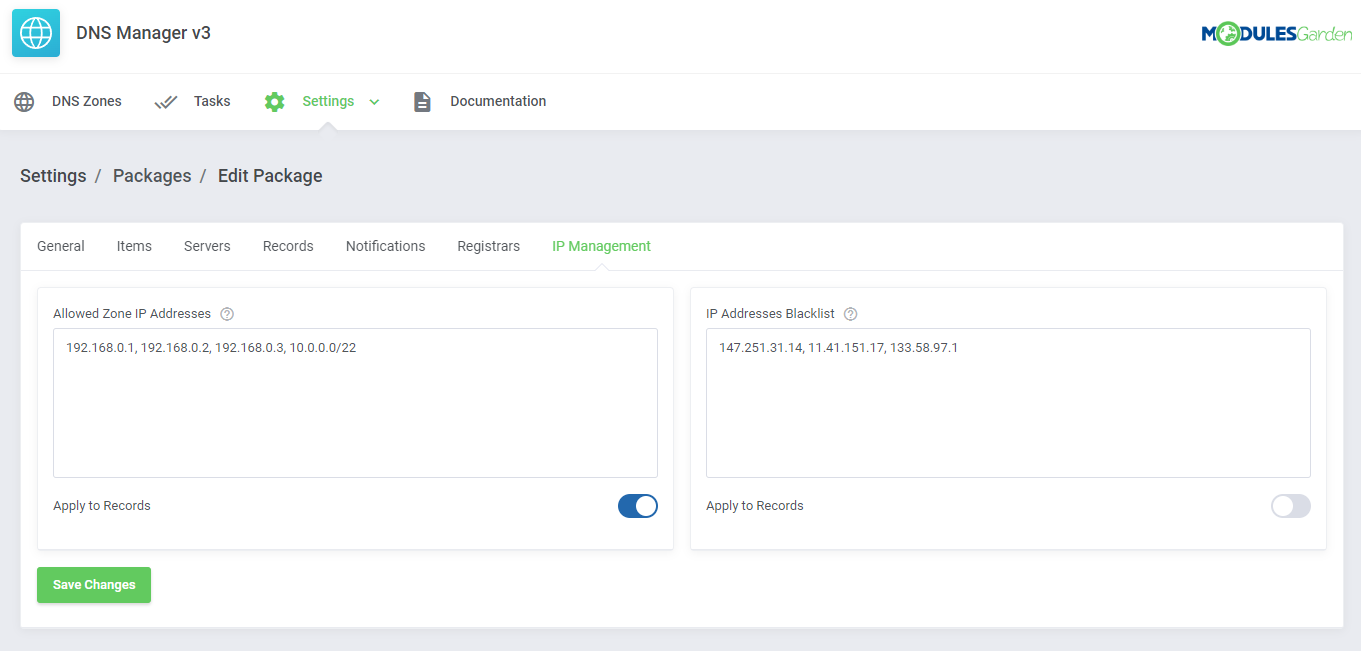Select the IP Management tab
This screenshot has width=1361, height=651.
[x=601, y=246]
